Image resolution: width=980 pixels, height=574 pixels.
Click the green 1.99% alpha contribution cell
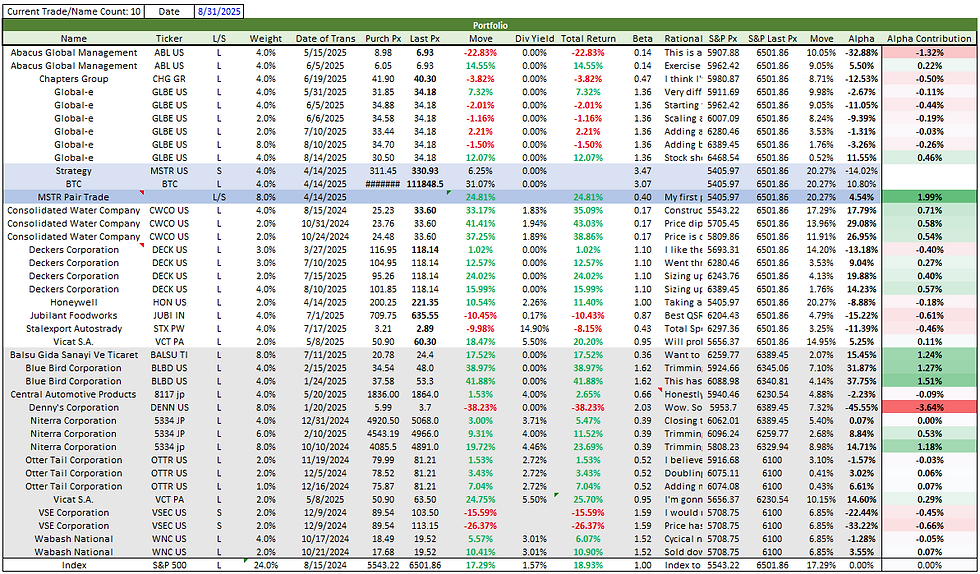[929, 197]
